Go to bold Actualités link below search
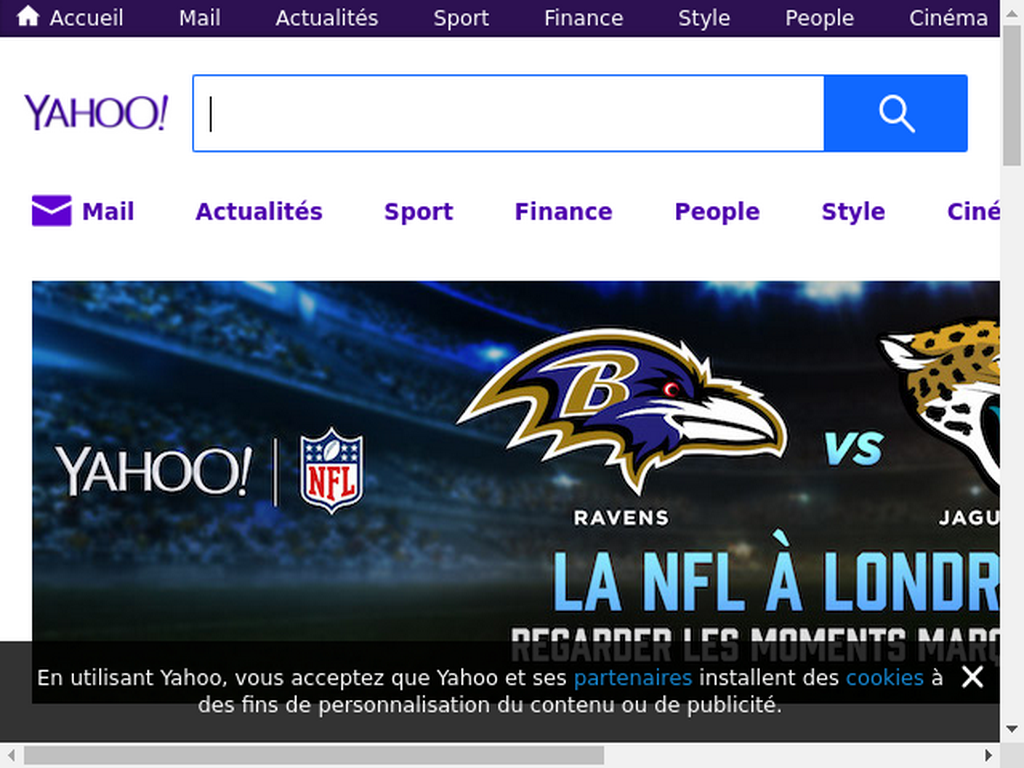The image size is (1024, 768). pyautogui.click(x=259, y=212)
